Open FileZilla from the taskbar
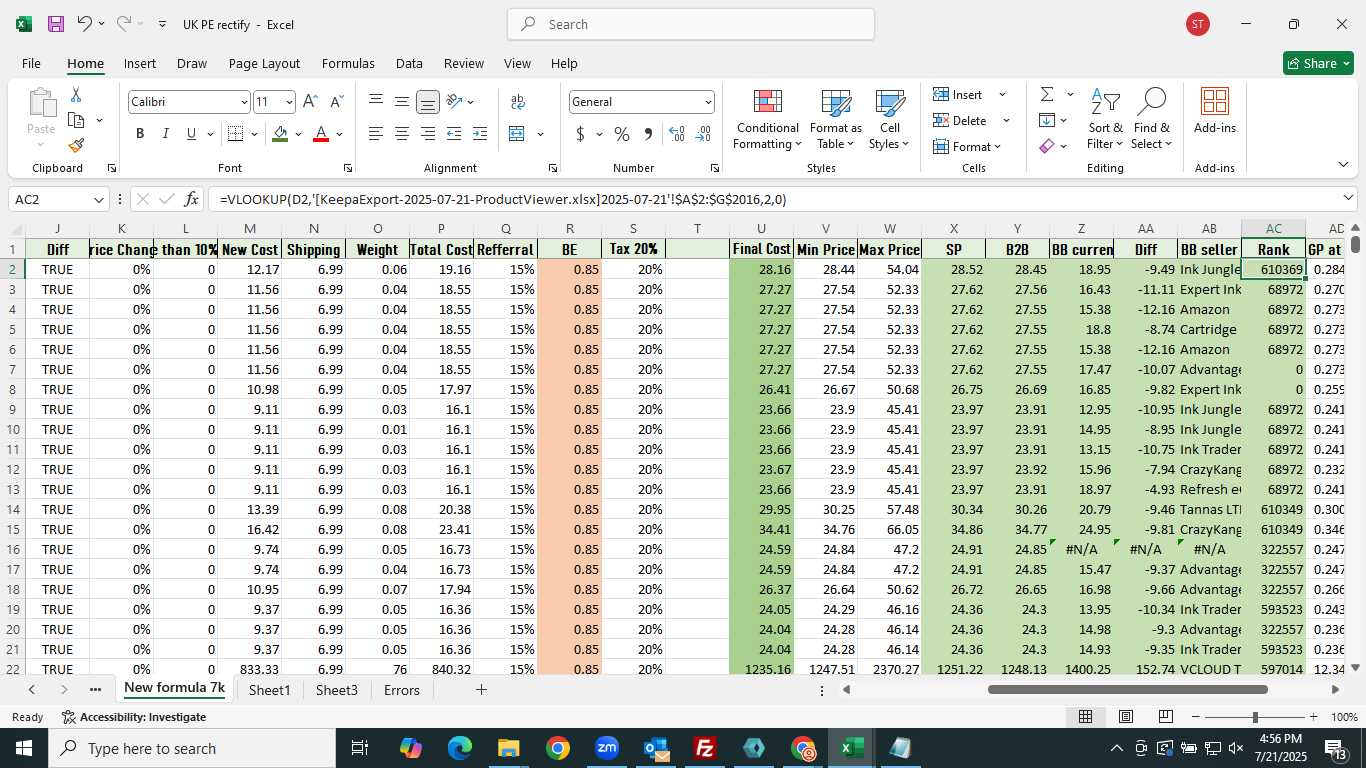 705,748
